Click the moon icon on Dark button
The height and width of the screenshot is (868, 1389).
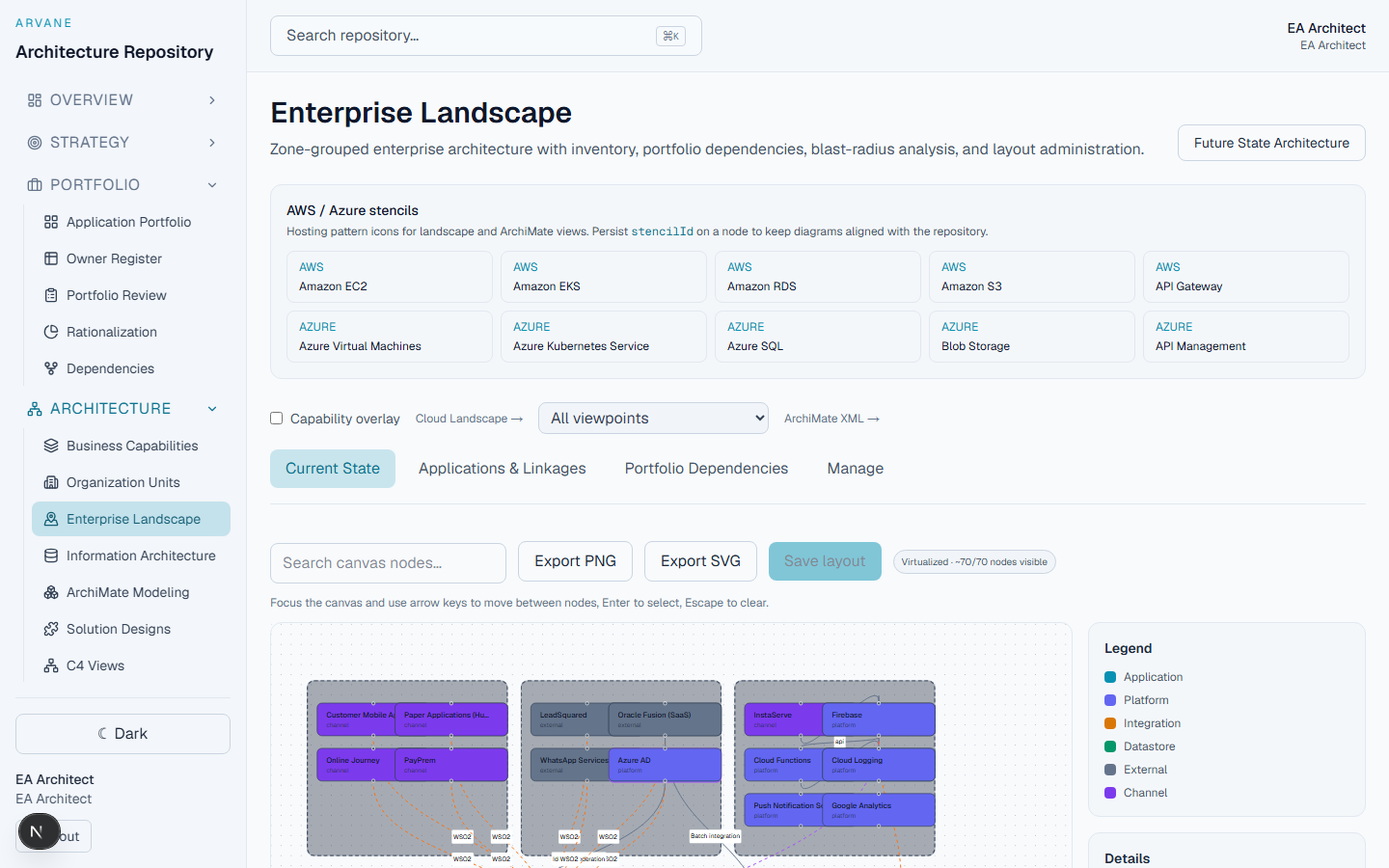point(103,734)
